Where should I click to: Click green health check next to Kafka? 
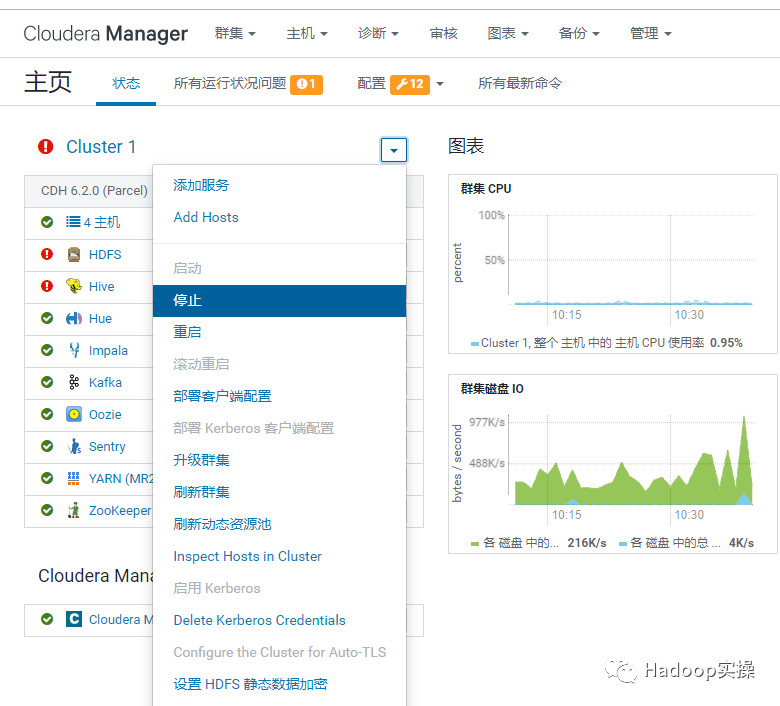tap(47, 382)
